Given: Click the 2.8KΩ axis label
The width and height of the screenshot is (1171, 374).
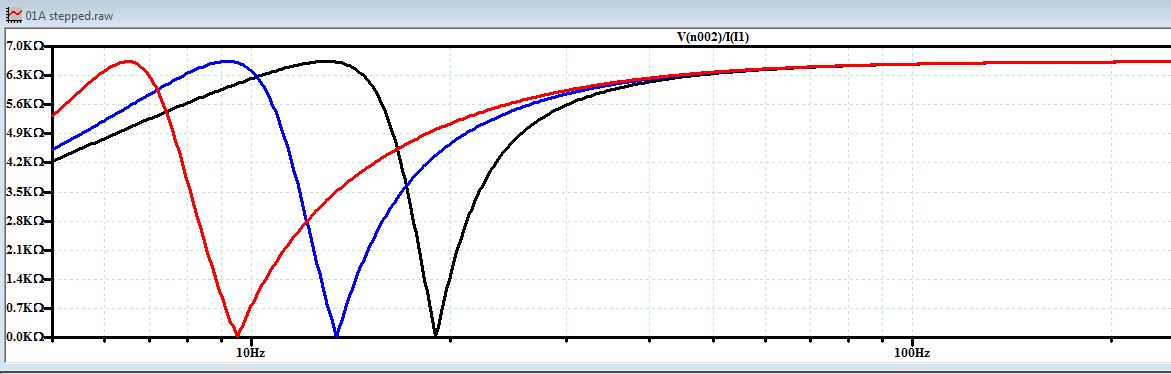Looking at the screenshot, I should click(x=24, y=221).
